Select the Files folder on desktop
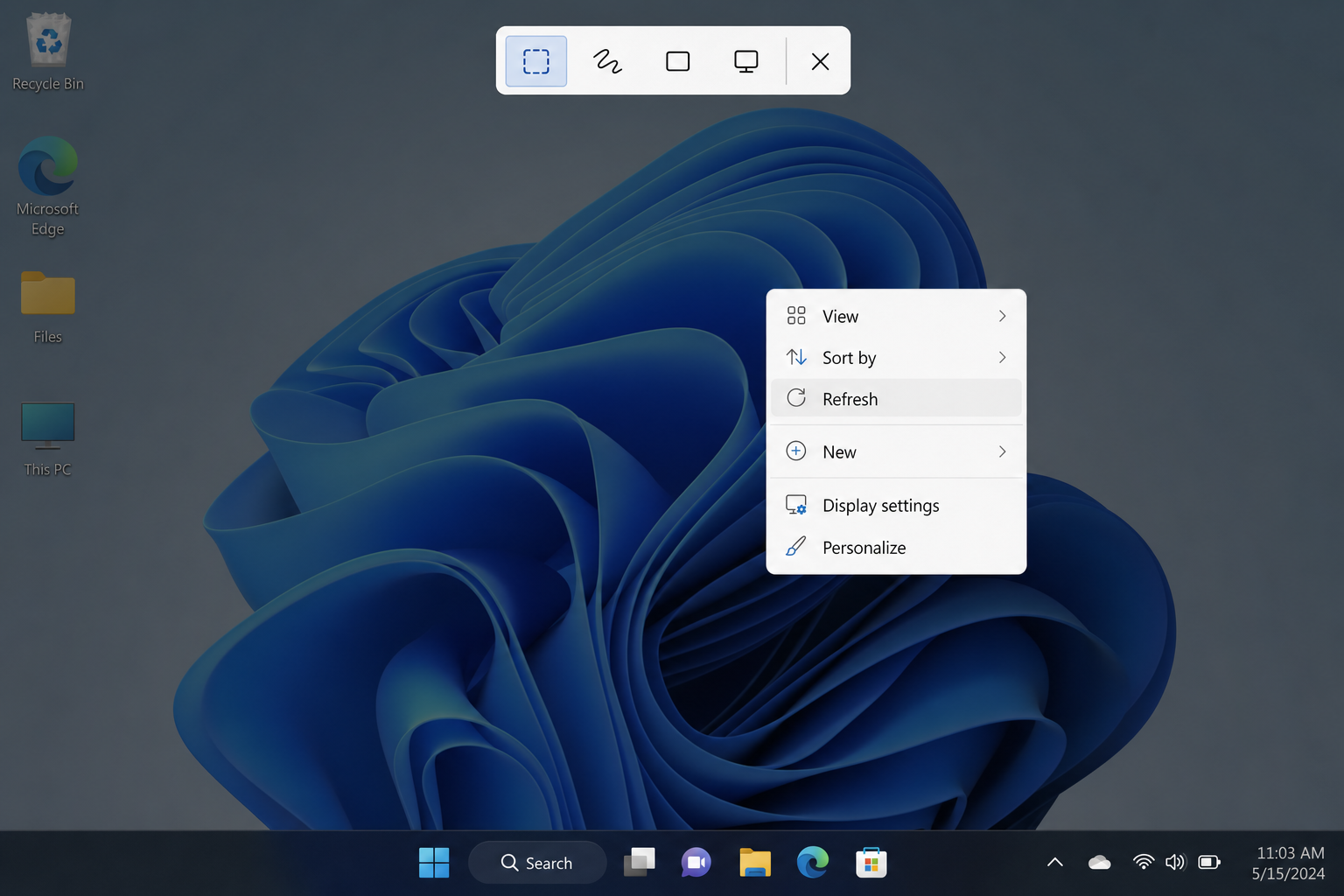Screen dimensions: 1344x896 [48, 307]
